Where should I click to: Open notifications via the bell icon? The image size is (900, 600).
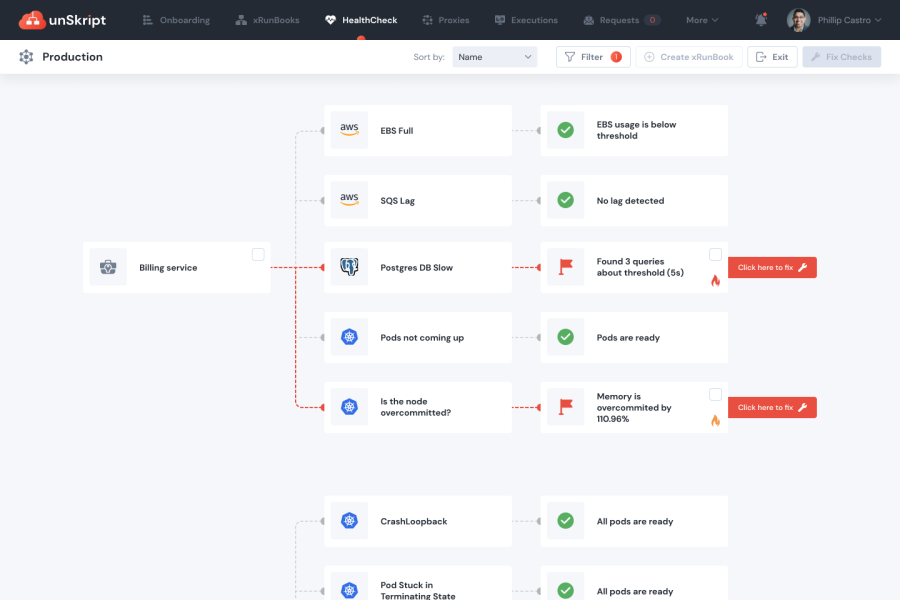[x=760, y=19]
